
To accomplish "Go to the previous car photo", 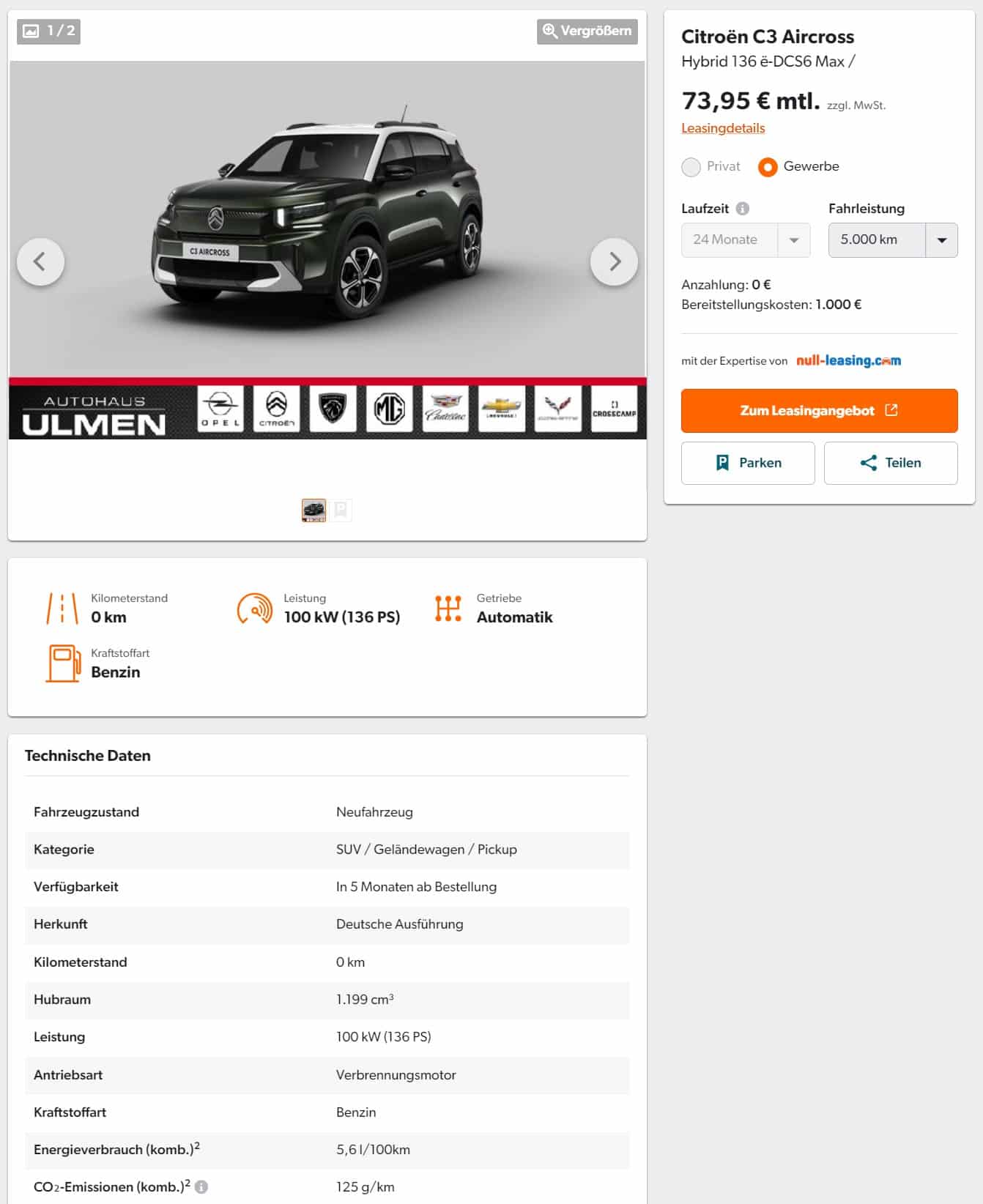I will point(40,261).
